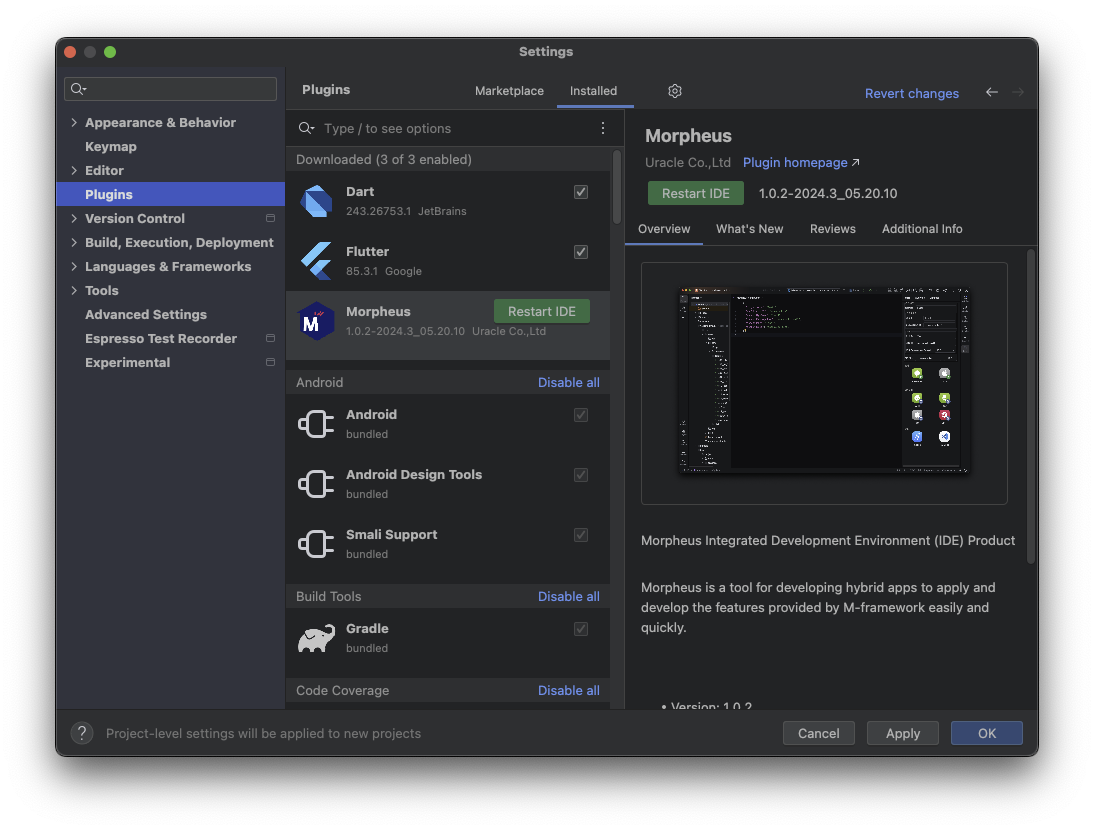Expand the Version Control section
Image resolution: width=1094 pixels, height=830 pixels.
[x=74, y=218]
